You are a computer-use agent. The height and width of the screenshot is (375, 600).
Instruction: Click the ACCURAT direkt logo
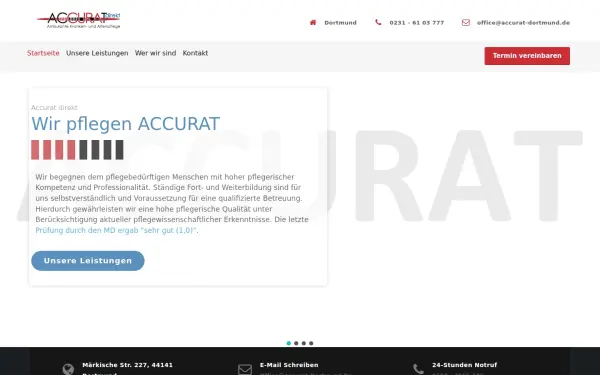pyautogui.click(x=78, y=20)
